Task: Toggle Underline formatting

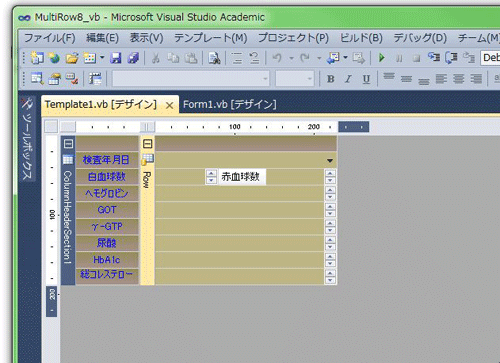Action: point(366,79)
